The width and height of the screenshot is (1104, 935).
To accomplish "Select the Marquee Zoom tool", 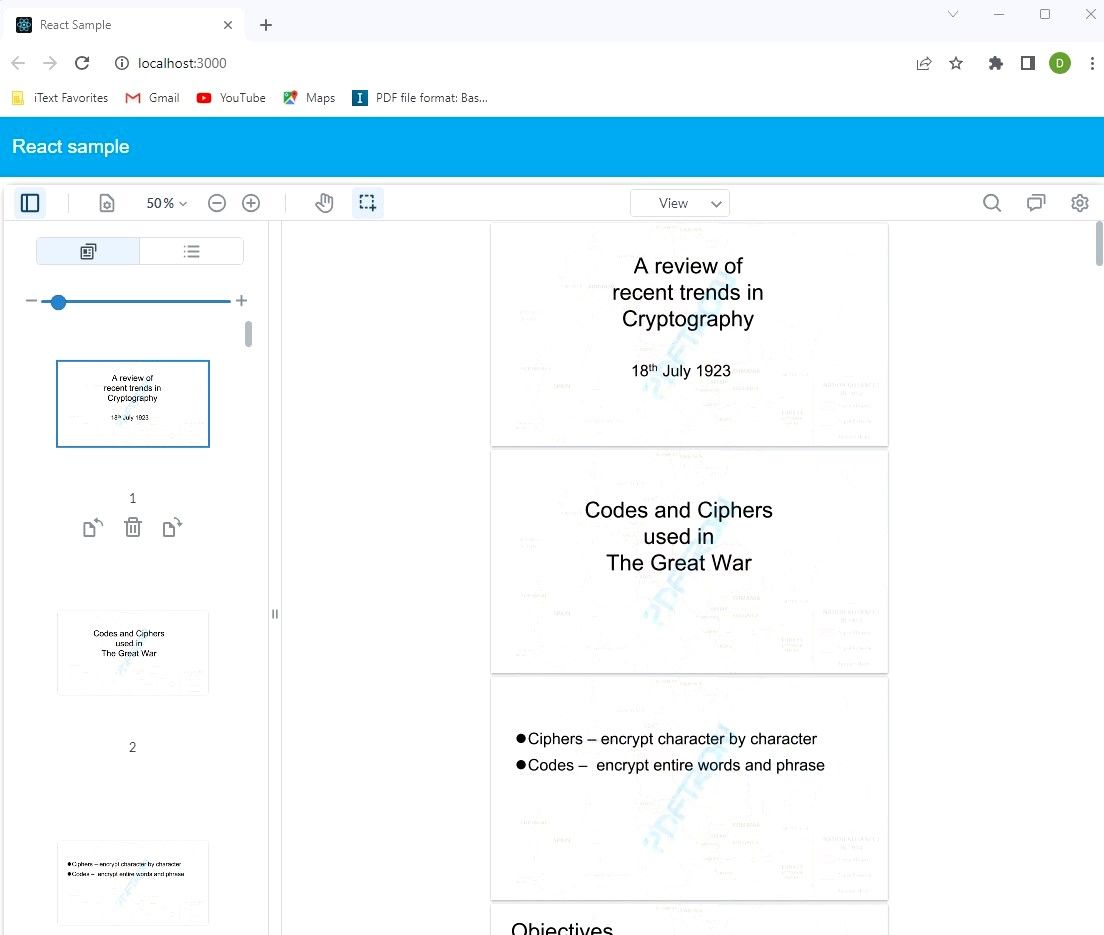I will 367,202.
